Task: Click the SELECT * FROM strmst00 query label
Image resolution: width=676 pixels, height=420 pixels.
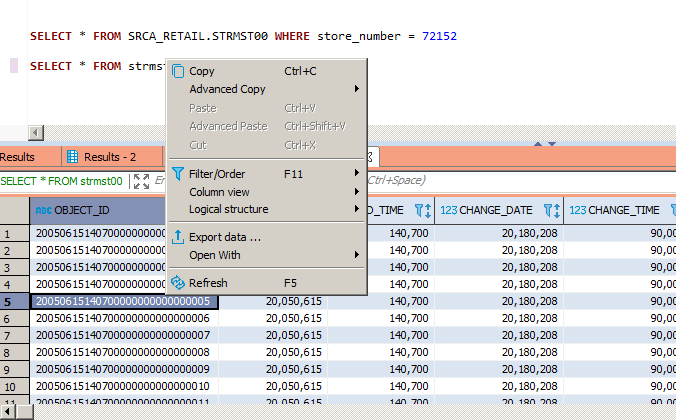Action: point(61,181)
